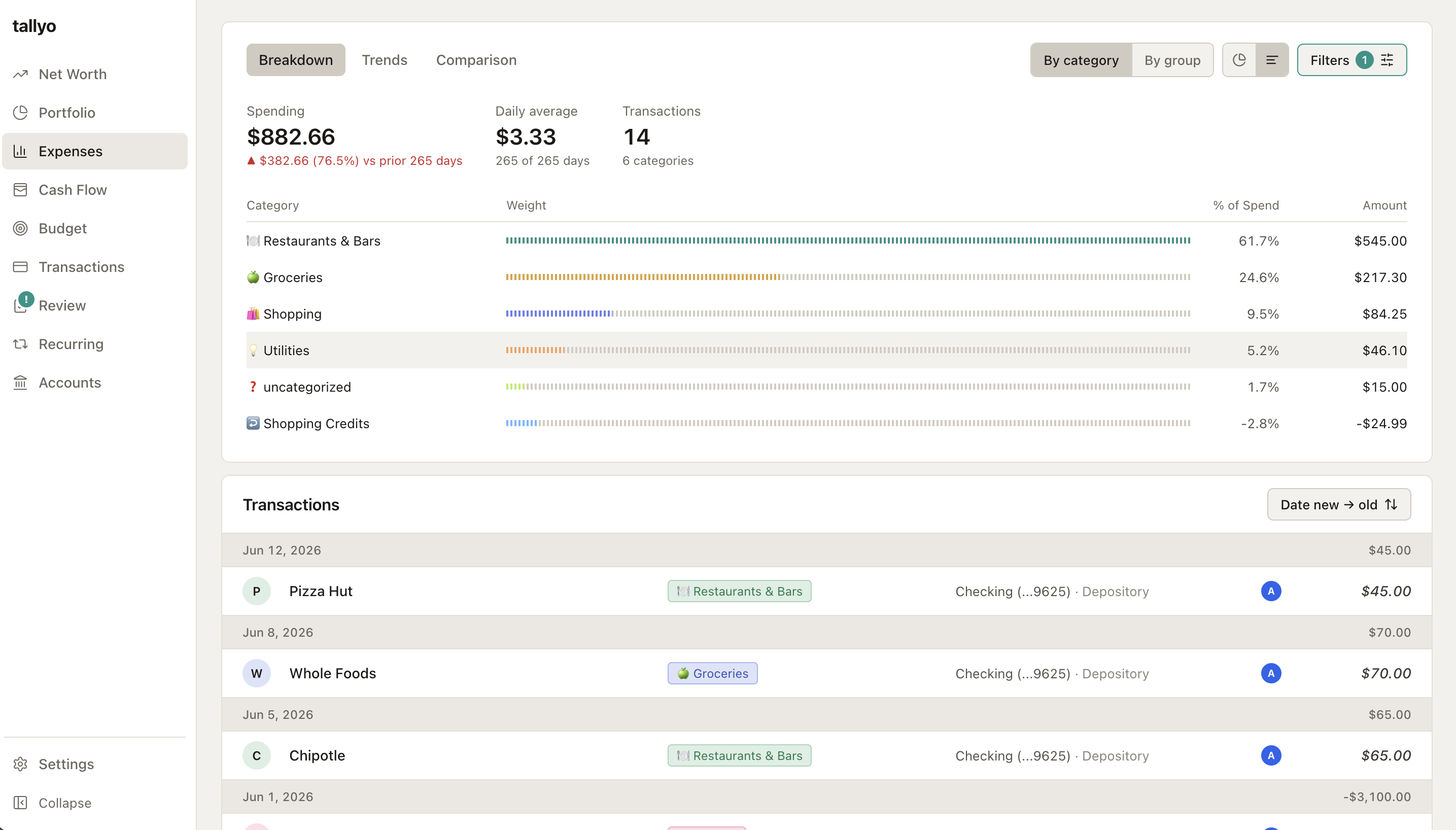Screen dimensions: 1456x830
Task: Switch to bar list view
Action: coord(1272,60)
